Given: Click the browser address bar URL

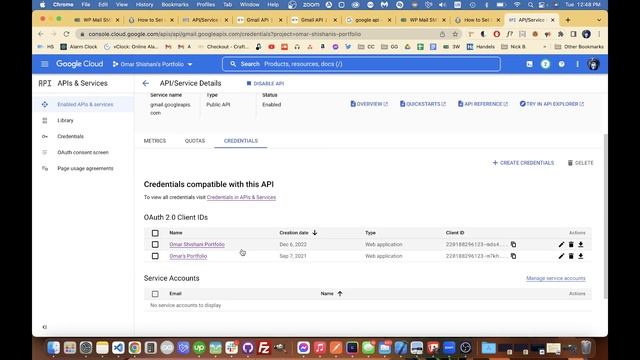Looking at the screenshot, I should coord(224,34).
